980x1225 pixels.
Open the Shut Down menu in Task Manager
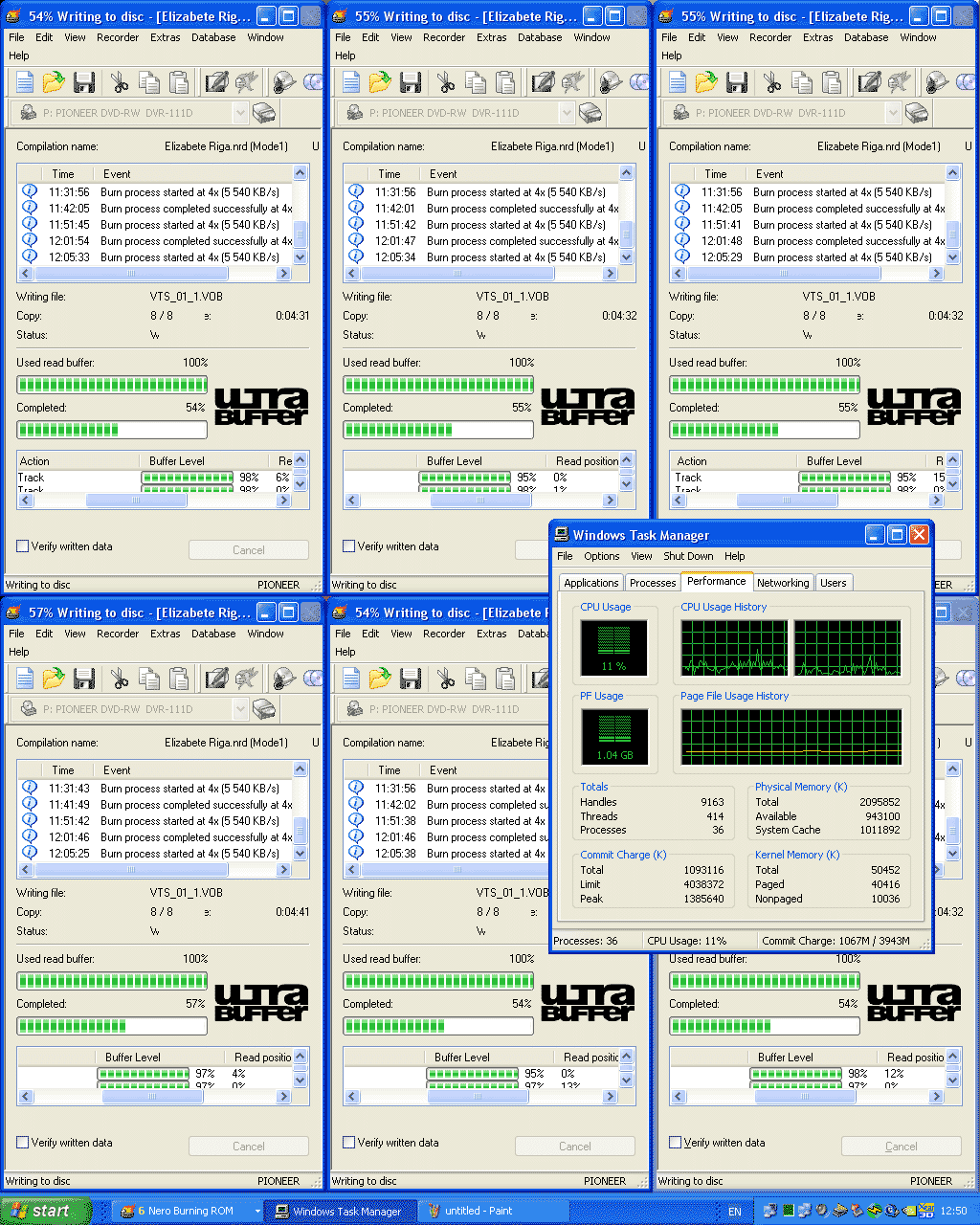[x=688, y=556]
